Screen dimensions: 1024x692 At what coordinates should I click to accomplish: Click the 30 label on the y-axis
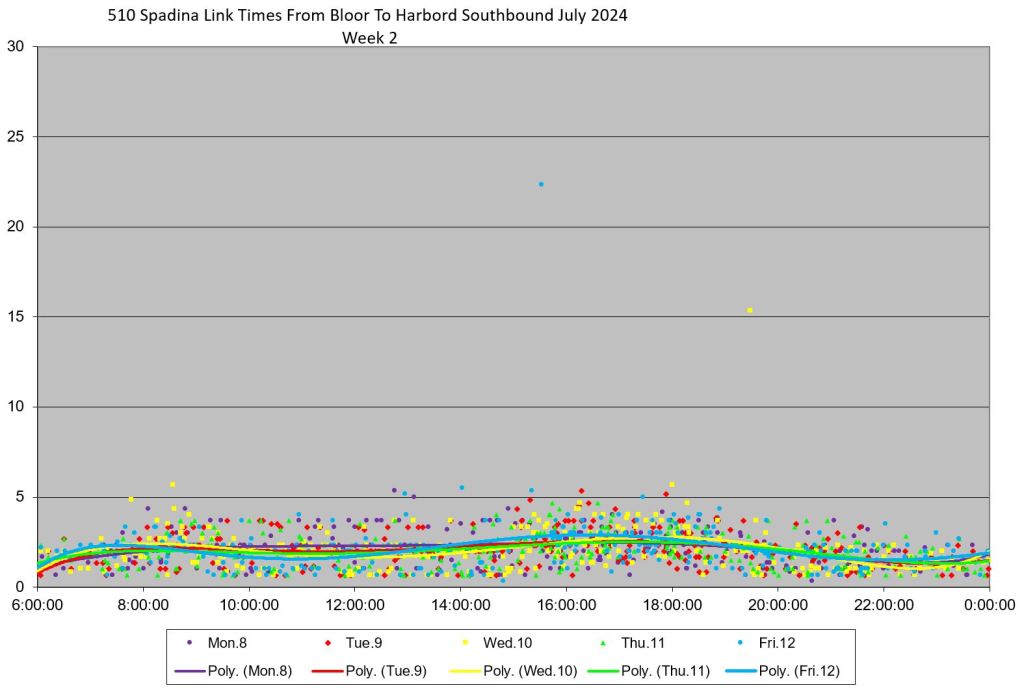click(15, 46)
